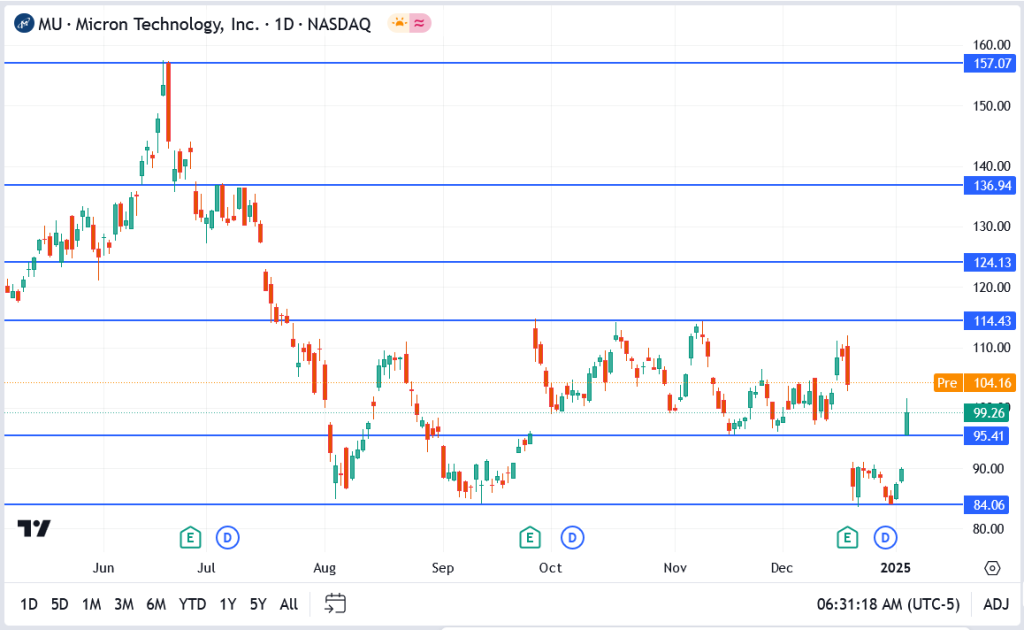Open the go-to-date calendar icon
This screenshot has width=1024, height=630.
(x=335, y=603)
